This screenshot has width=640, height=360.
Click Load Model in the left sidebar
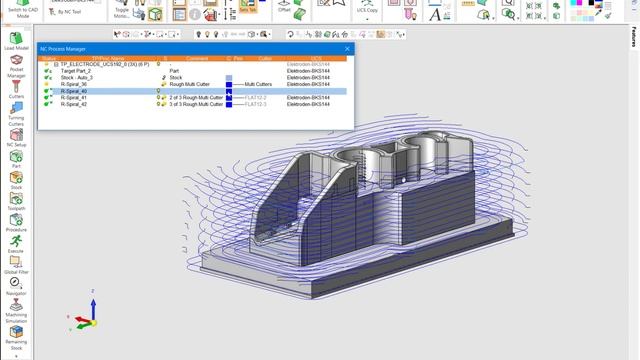[16, 41]
